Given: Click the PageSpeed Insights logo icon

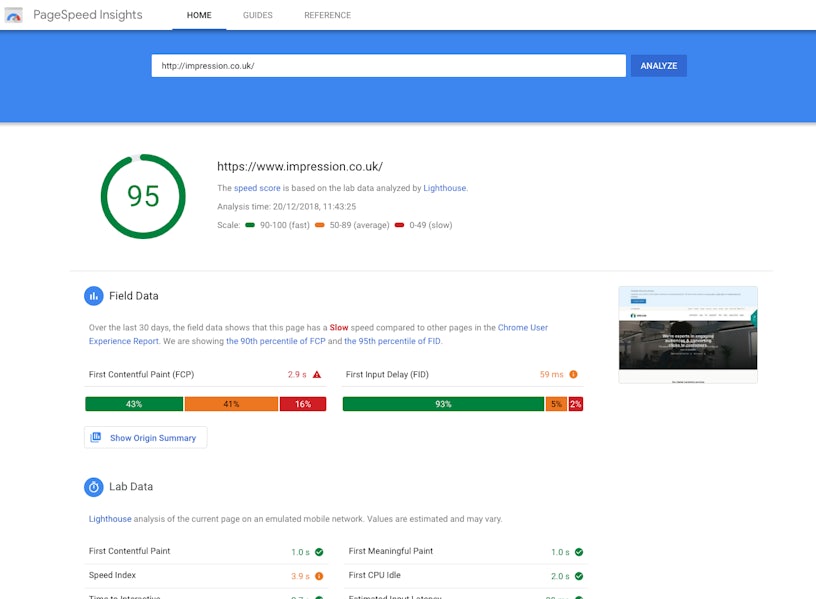Looking at the screenshot, I should tap(14, 15).
